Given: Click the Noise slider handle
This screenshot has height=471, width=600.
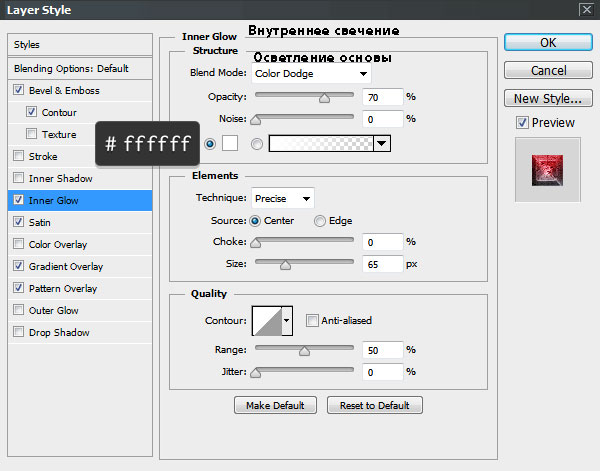Looking at the screenshot, I should [255, 120].
